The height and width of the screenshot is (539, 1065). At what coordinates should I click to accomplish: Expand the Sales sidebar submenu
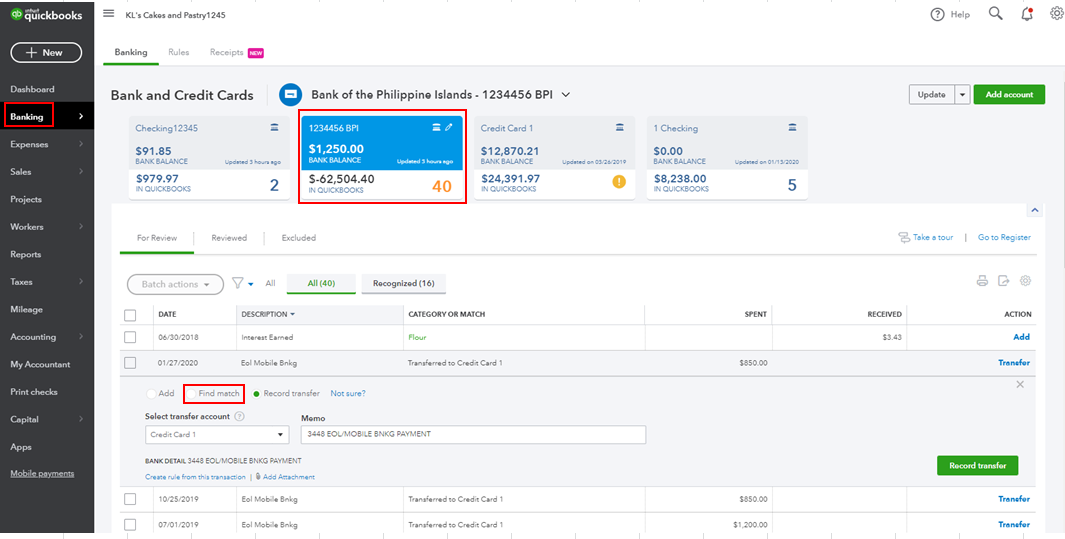(x=81, y=172)
